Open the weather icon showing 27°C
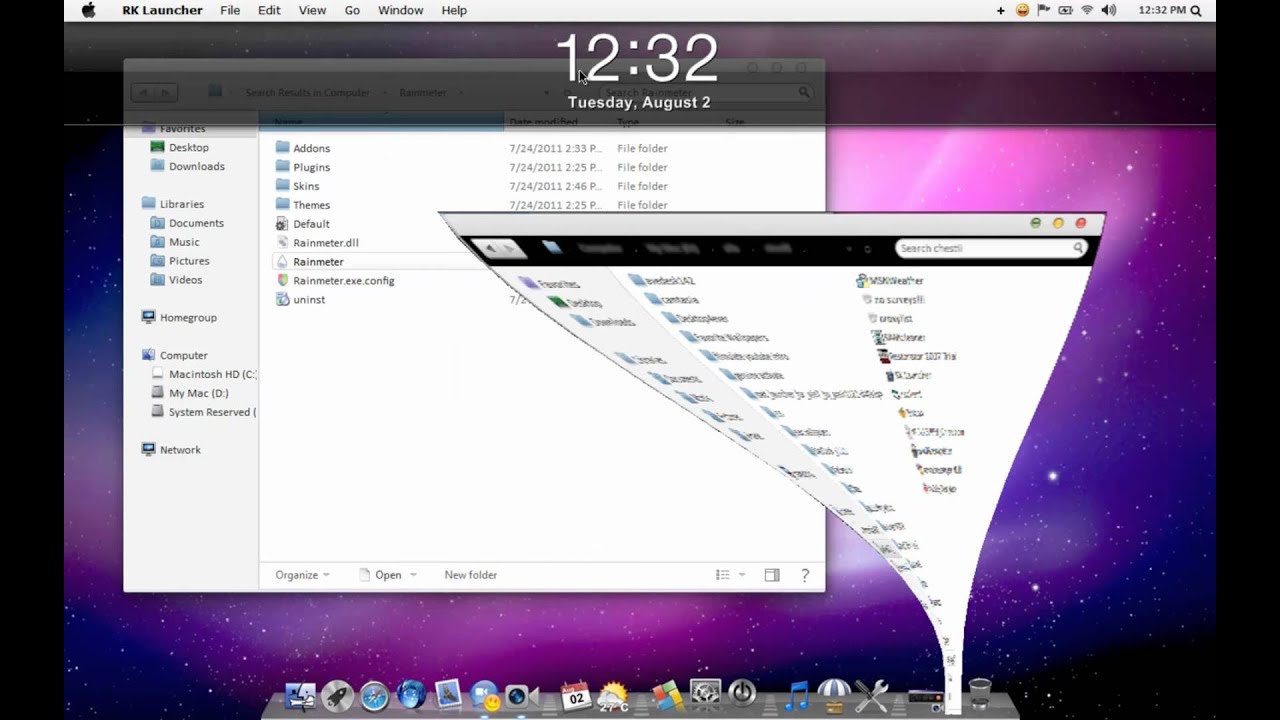The width and height of the screenshot is (1280, 720). pyautogui.click(x=611, y=697)
